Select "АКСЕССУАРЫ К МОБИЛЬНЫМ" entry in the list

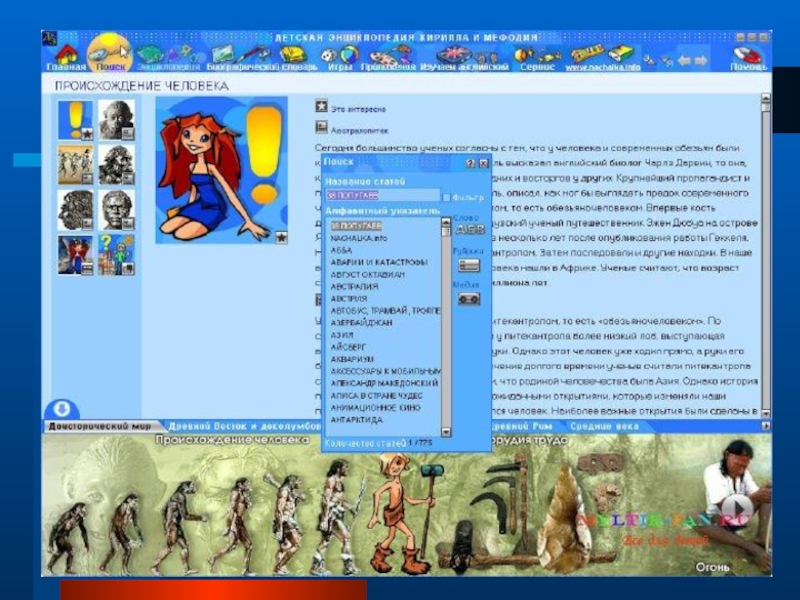point(385,371)
